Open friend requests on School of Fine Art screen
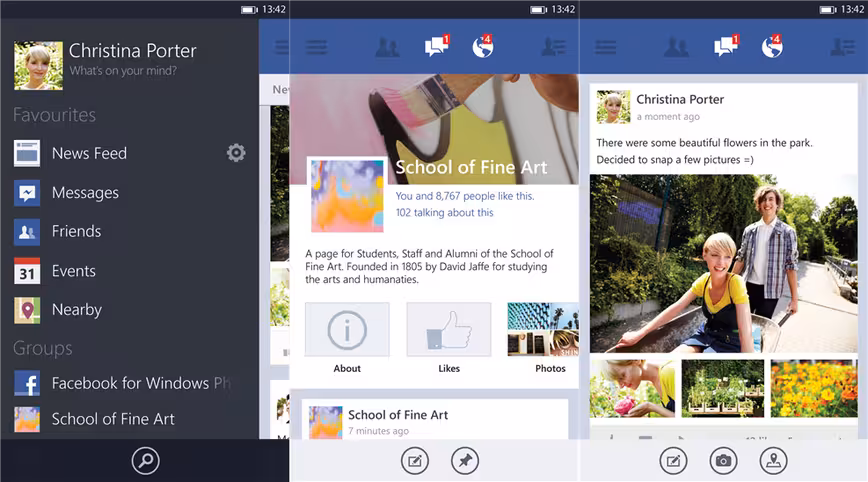This screenshot has width=868, height=482. click(x=387, y=48)
